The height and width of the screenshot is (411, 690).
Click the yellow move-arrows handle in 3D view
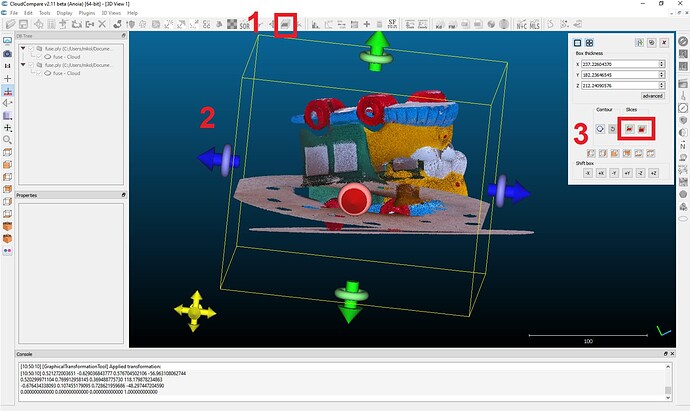coord(195,311)
